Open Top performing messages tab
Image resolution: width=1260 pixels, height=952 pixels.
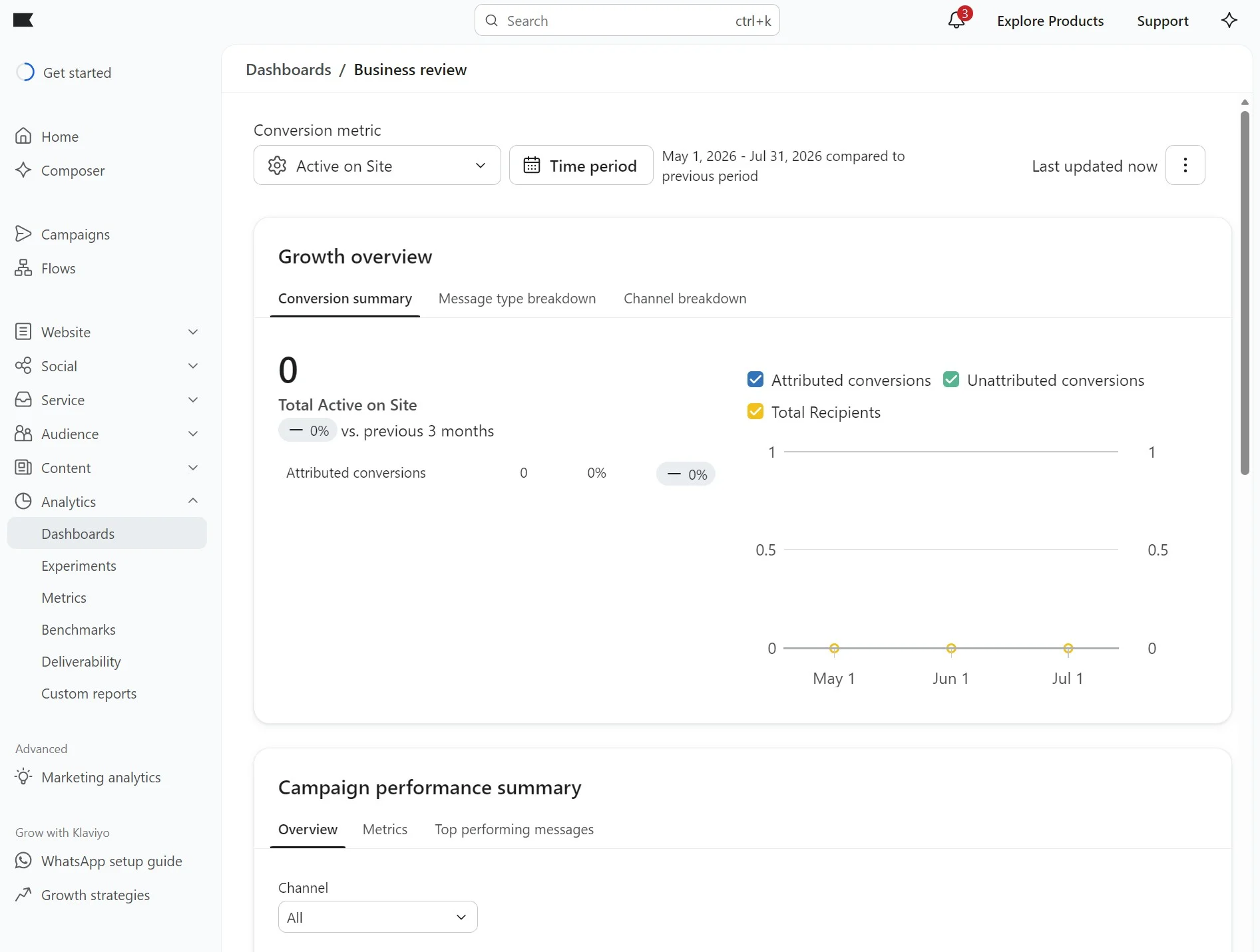[x=514, y=830]
